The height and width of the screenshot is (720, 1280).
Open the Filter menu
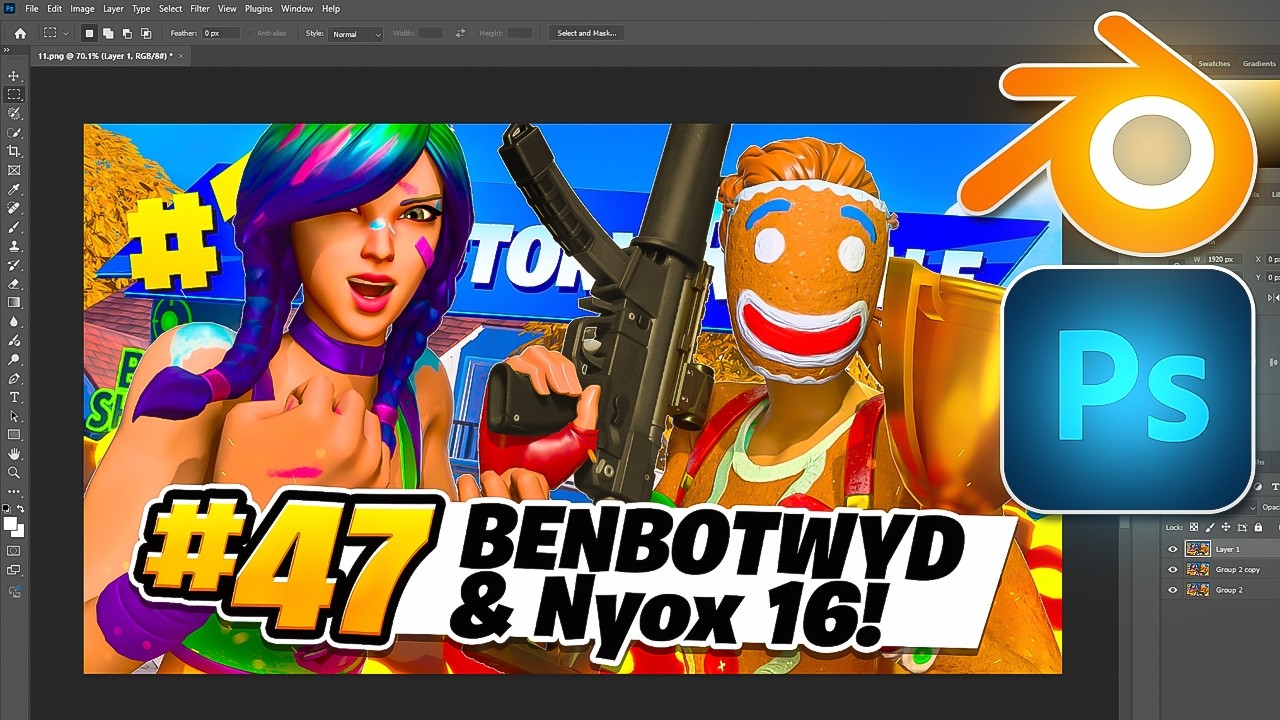(x=200, y=8)
